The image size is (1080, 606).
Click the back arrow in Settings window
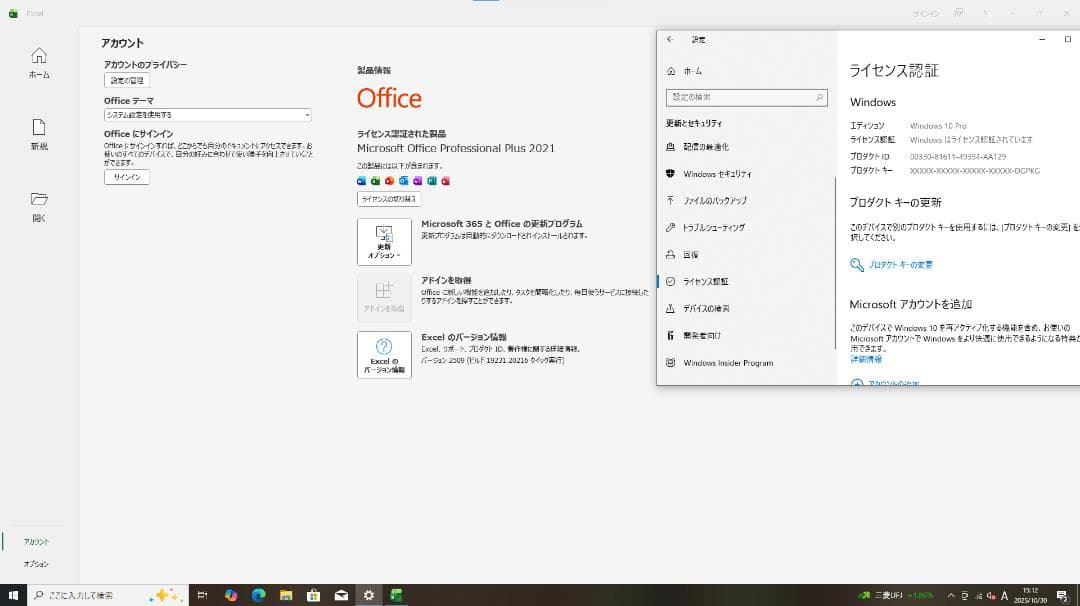pyautogui.click(x=668, y=39)
